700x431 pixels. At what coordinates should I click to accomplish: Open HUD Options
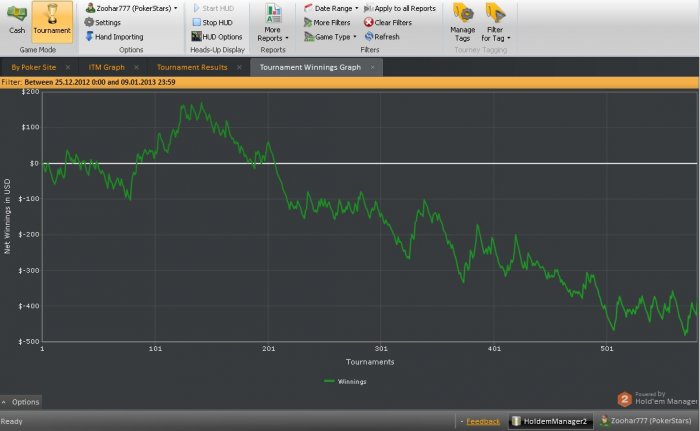[215, 36]
